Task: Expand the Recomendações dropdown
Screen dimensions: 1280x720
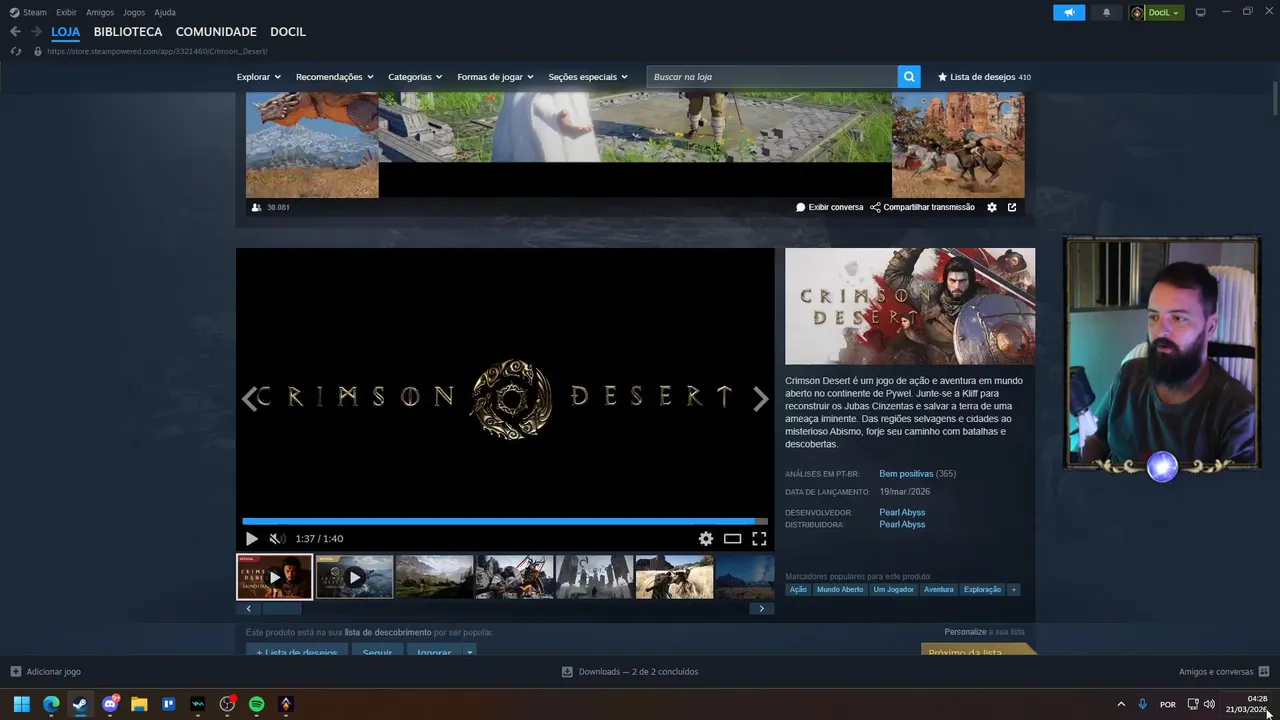Action: (334, 77)
